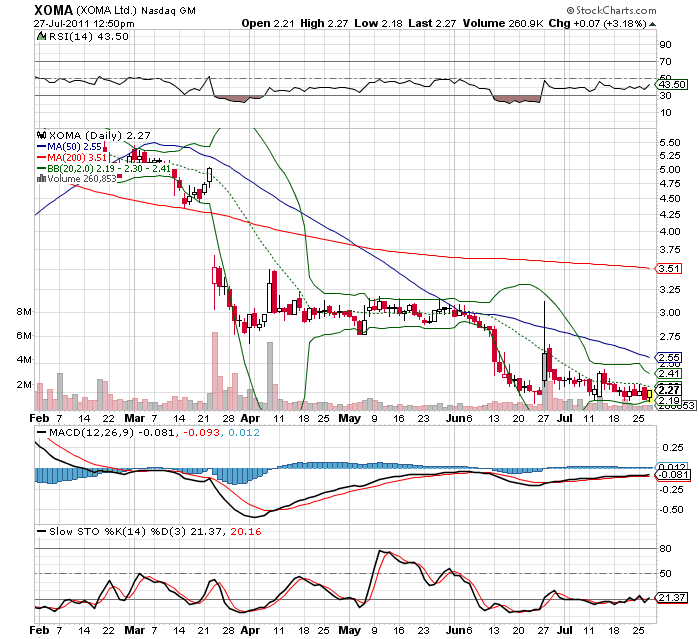Click the Open 2.21 quote value
The image size is (700, 639).
268,23
